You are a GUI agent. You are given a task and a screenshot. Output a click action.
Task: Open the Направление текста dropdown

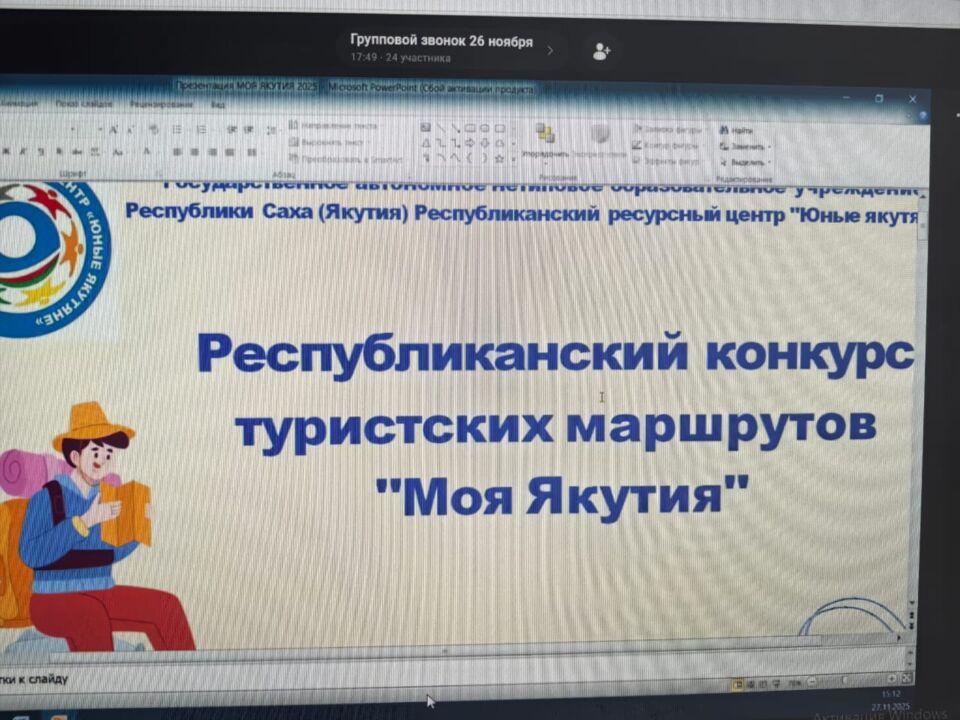point(336,126)
